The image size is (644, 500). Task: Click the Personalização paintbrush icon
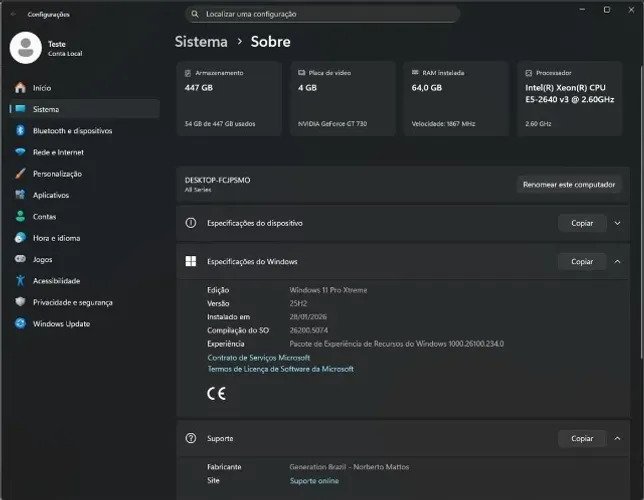[20, 174]
